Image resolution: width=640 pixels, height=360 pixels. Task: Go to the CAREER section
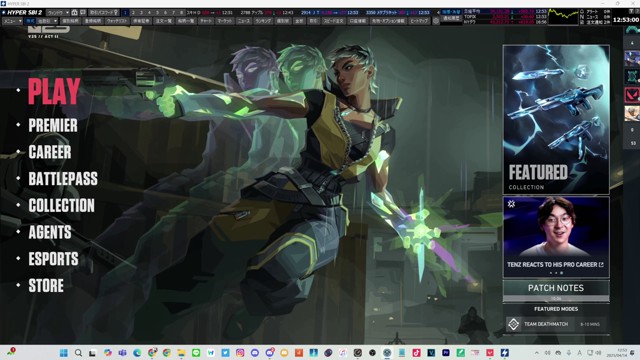tap(49, 152)
